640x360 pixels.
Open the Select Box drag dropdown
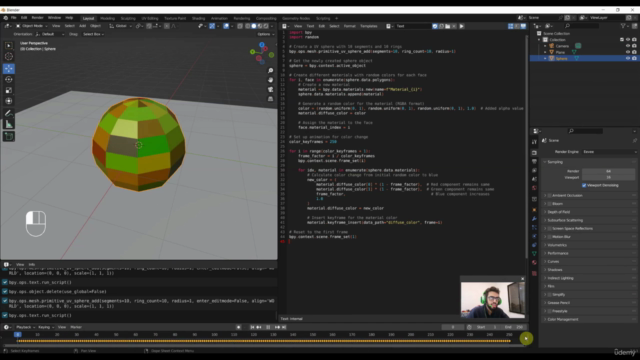tap(93, 34)
